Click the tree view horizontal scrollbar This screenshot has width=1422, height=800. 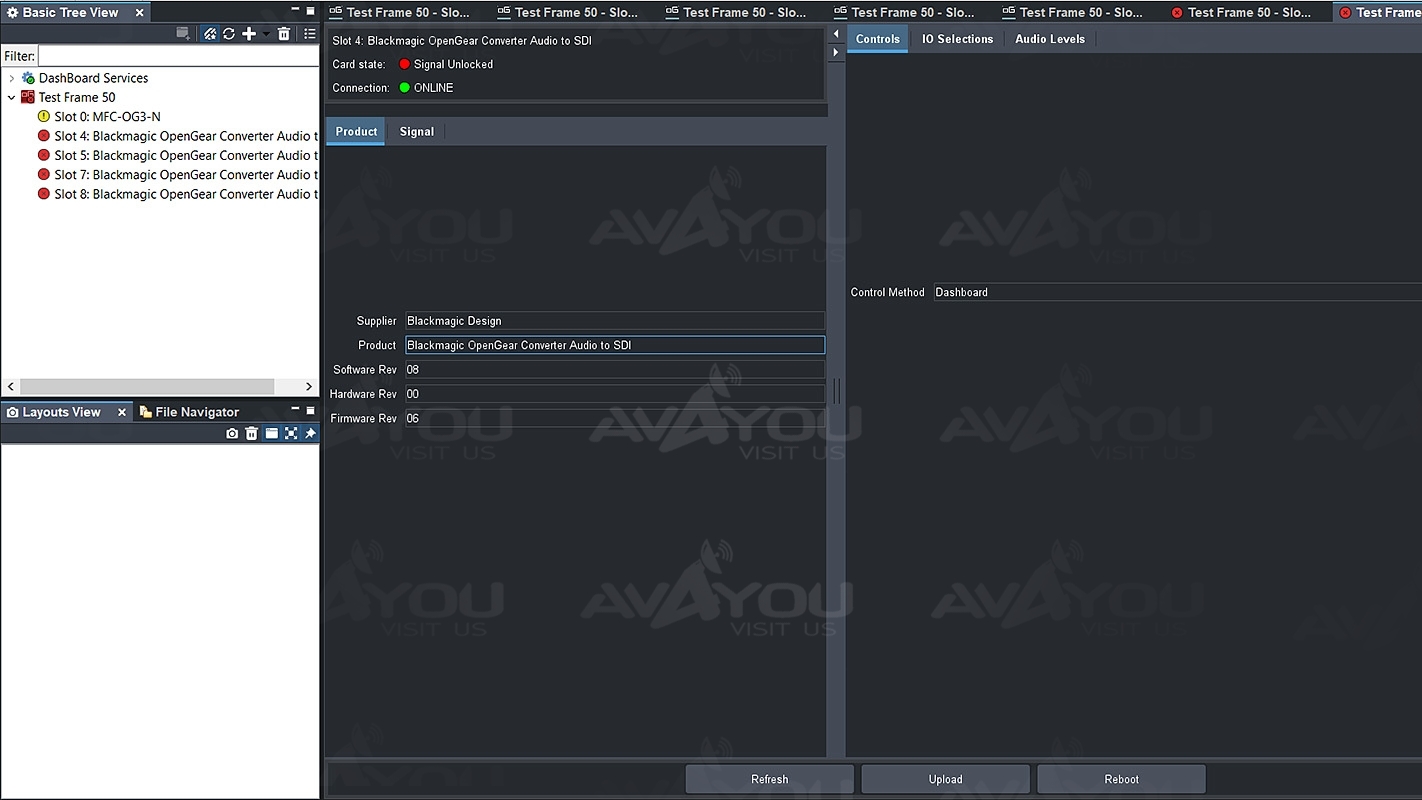(x=146, y=386)
